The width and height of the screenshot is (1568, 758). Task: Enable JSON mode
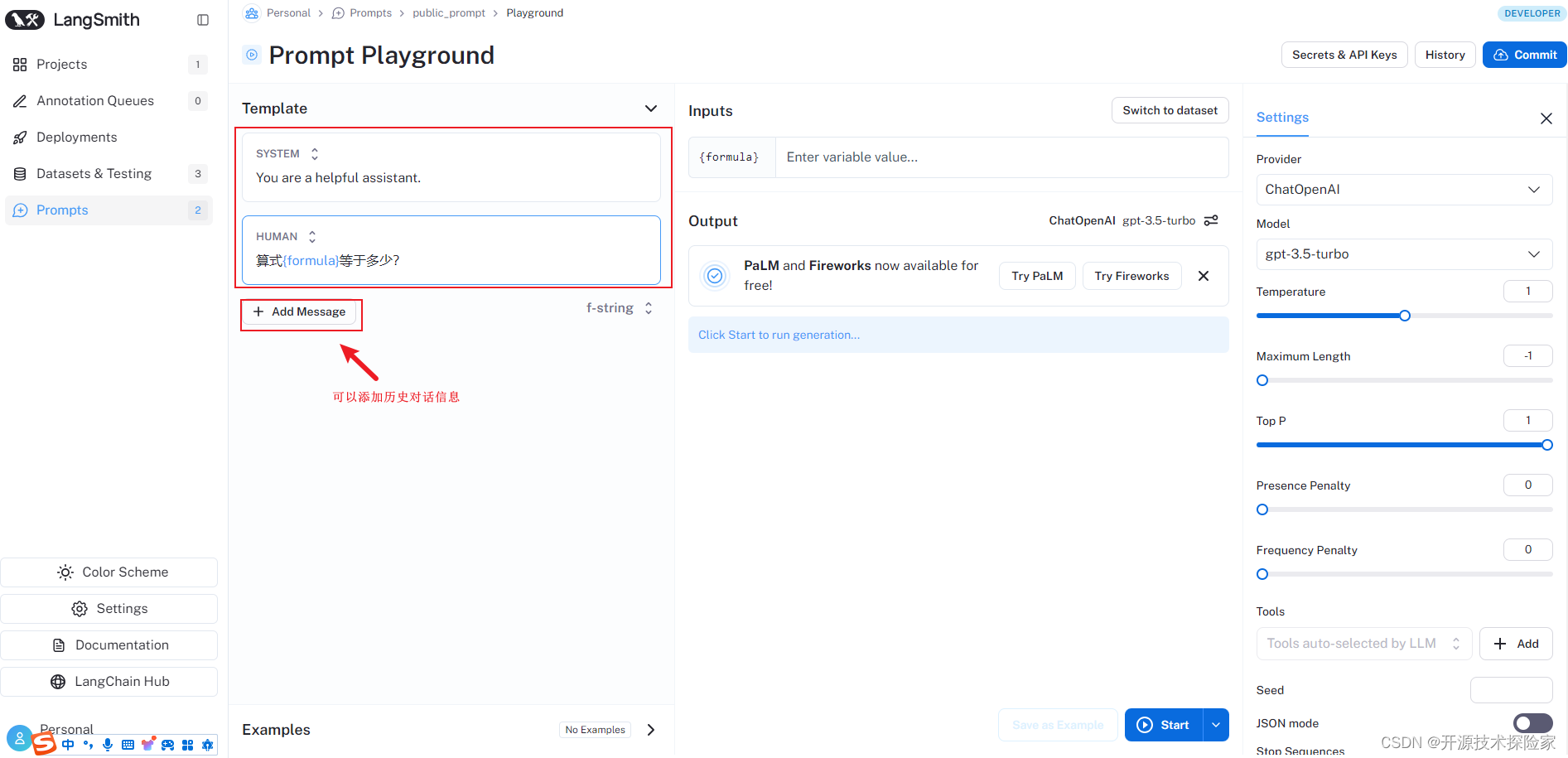1532,722
